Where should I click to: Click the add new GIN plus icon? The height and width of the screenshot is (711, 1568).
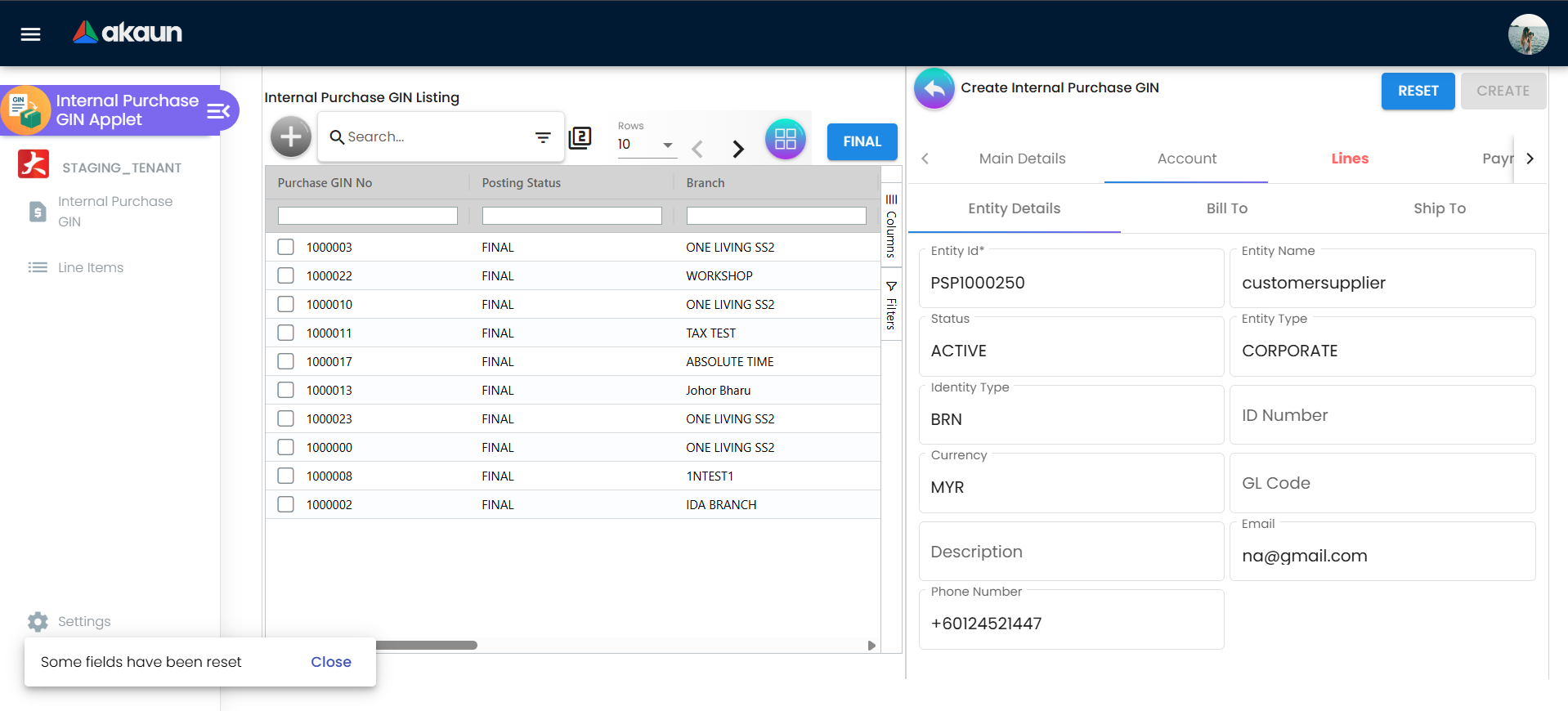pyautogui.click(x=291, y=137)
